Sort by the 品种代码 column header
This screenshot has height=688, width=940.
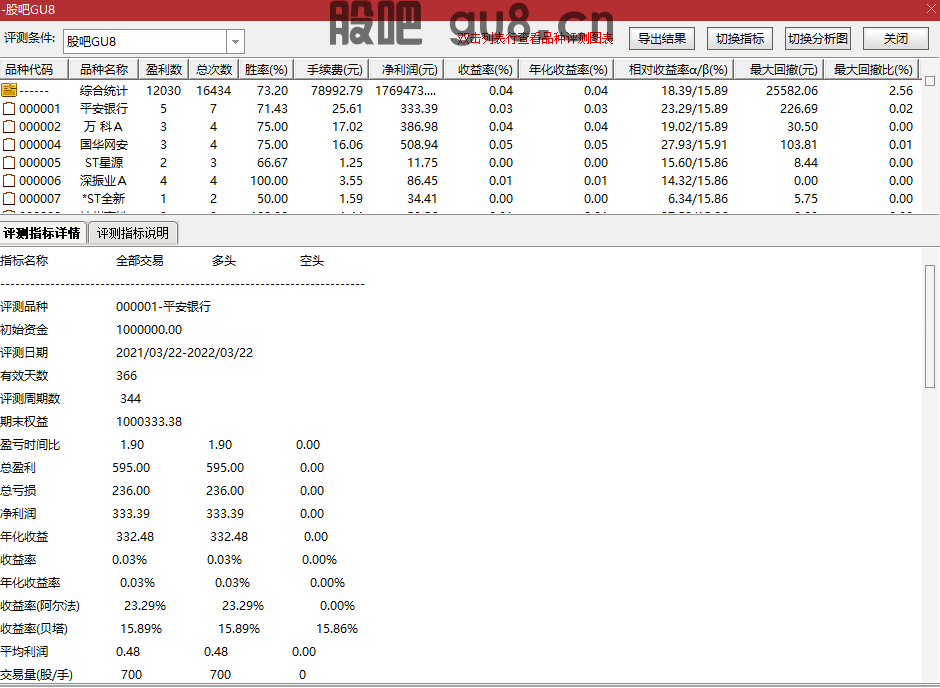[x=34, y=70]
